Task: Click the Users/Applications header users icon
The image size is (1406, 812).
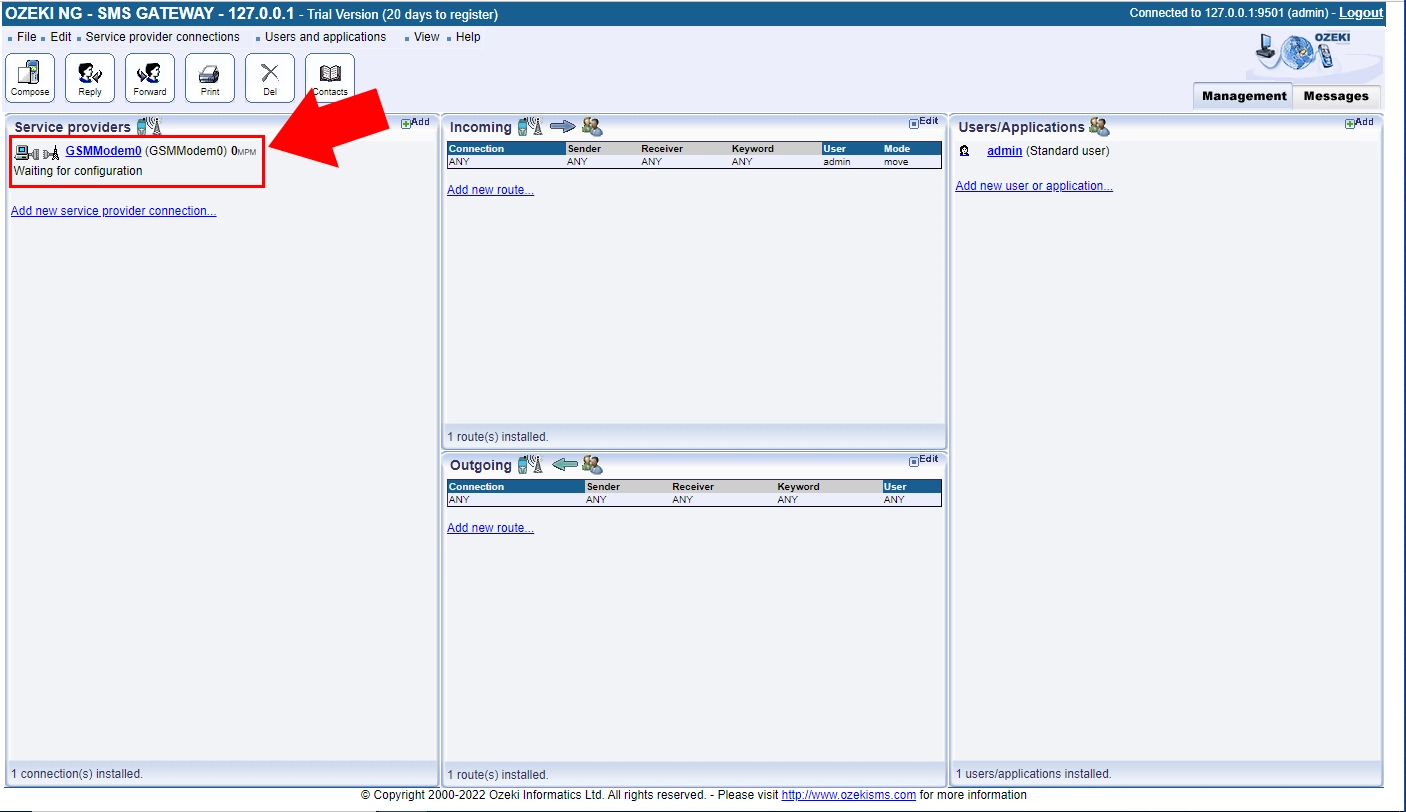Action: click(1099, 126)
